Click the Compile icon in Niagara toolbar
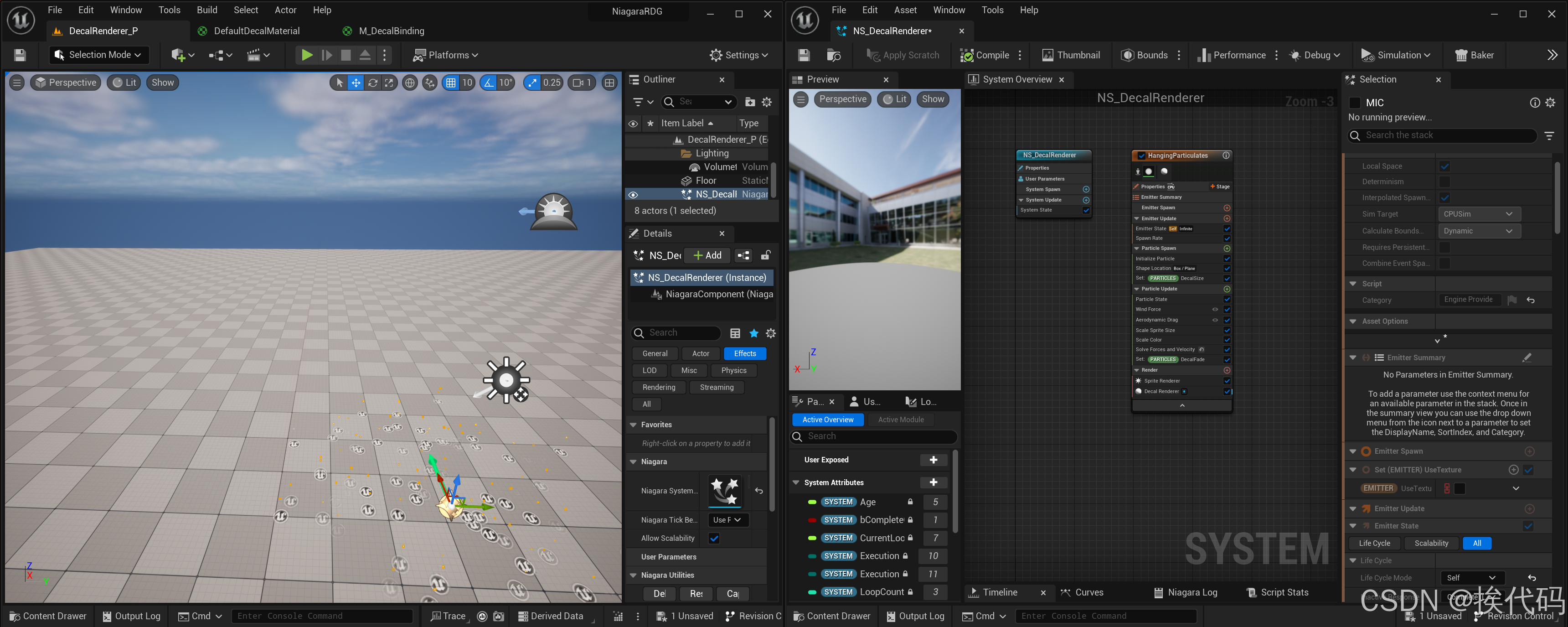Viewport: 1568px width, 627px height. (x=967, y=55)
